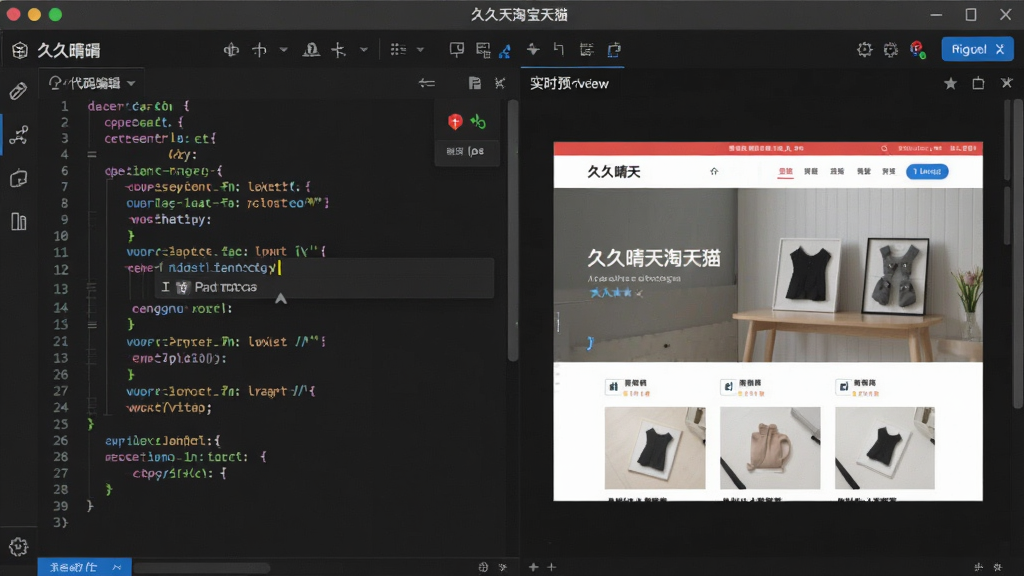Open dropdown arrow after the second toolbar icon
The width and height of the screenshot is (1024, 576).
click(x=283, y=50)
